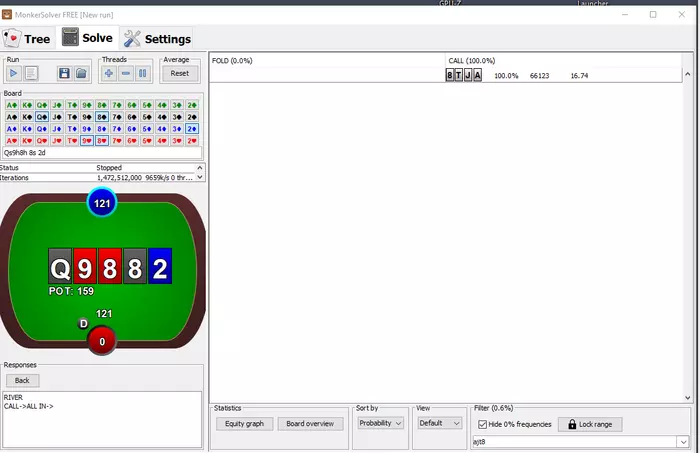The width and height of the screenshot is (700, 453).
Task: Load a saved run with the folder icon
Action: [81, 73]
